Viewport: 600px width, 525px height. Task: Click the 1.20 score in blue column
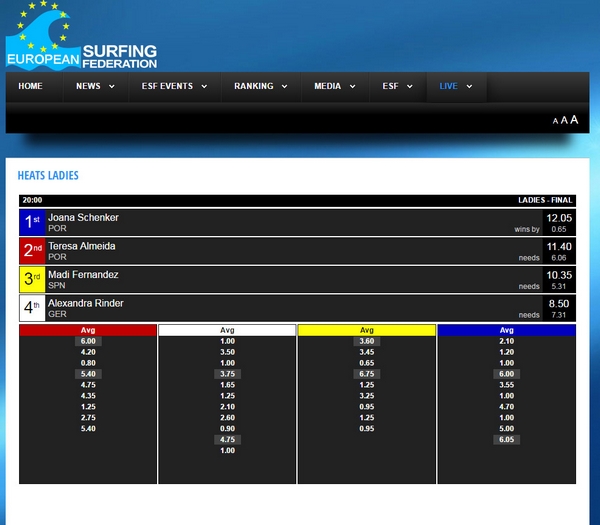point(507,352)
